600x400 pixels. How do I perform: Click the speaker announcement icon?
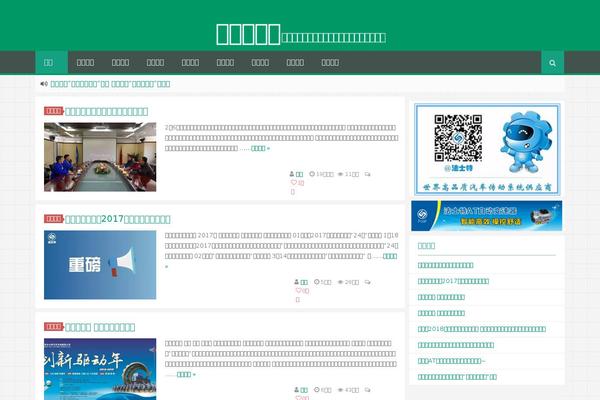click(x=44, y=84)
